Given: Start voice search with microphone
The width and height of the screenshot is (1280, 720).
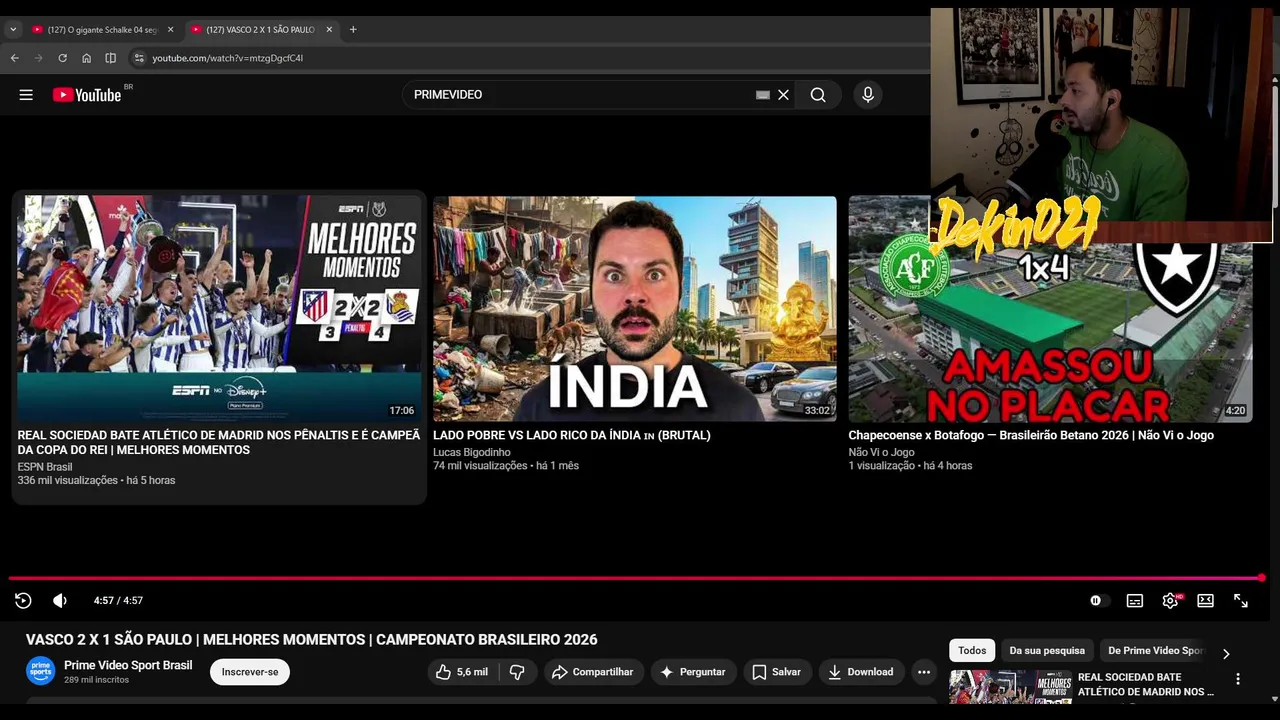Looking at the screenshot, I should (x=868, y=95).
